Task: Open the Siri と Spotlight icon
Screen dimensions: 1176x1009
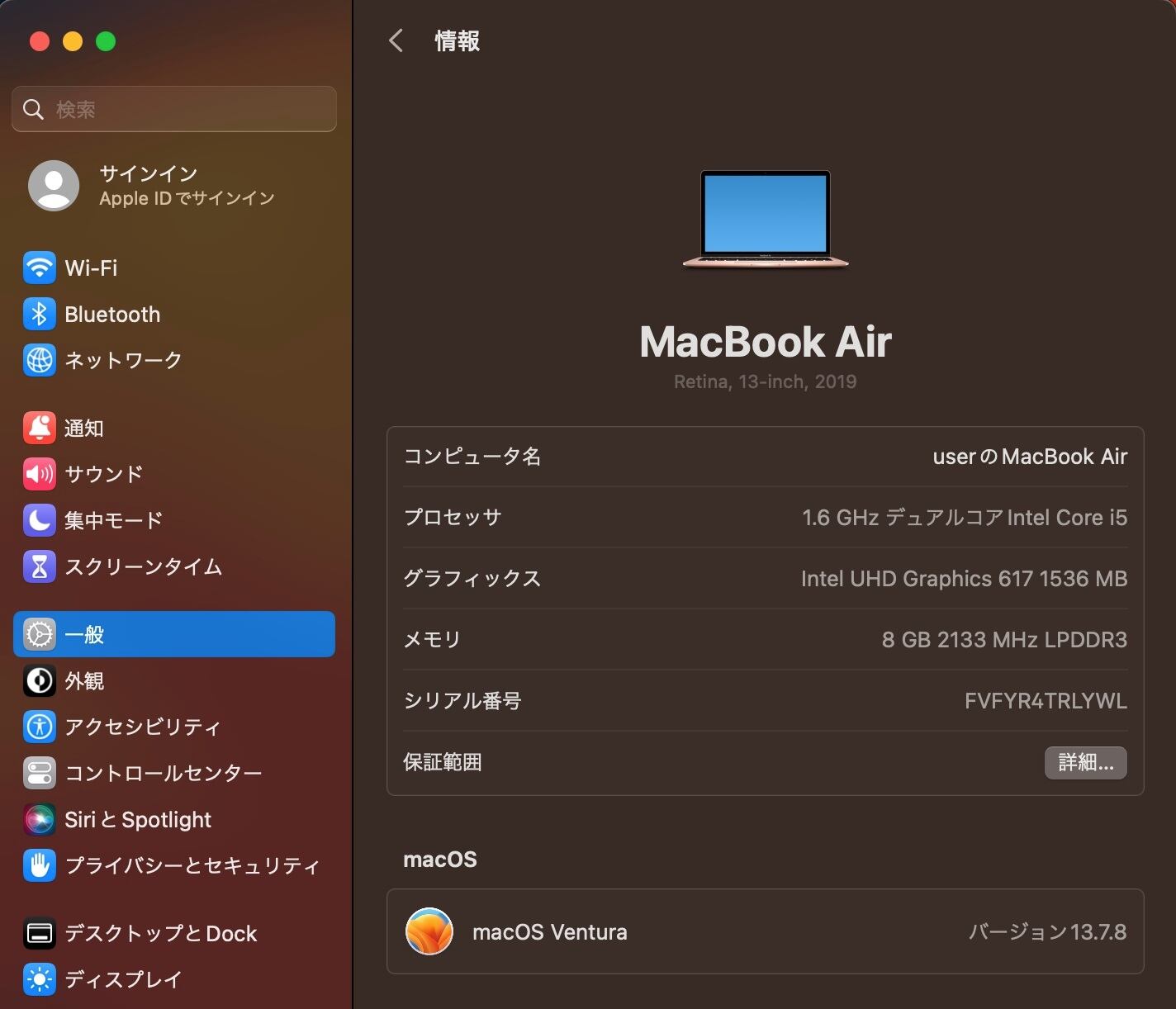Action: click(x=40, y=819)
